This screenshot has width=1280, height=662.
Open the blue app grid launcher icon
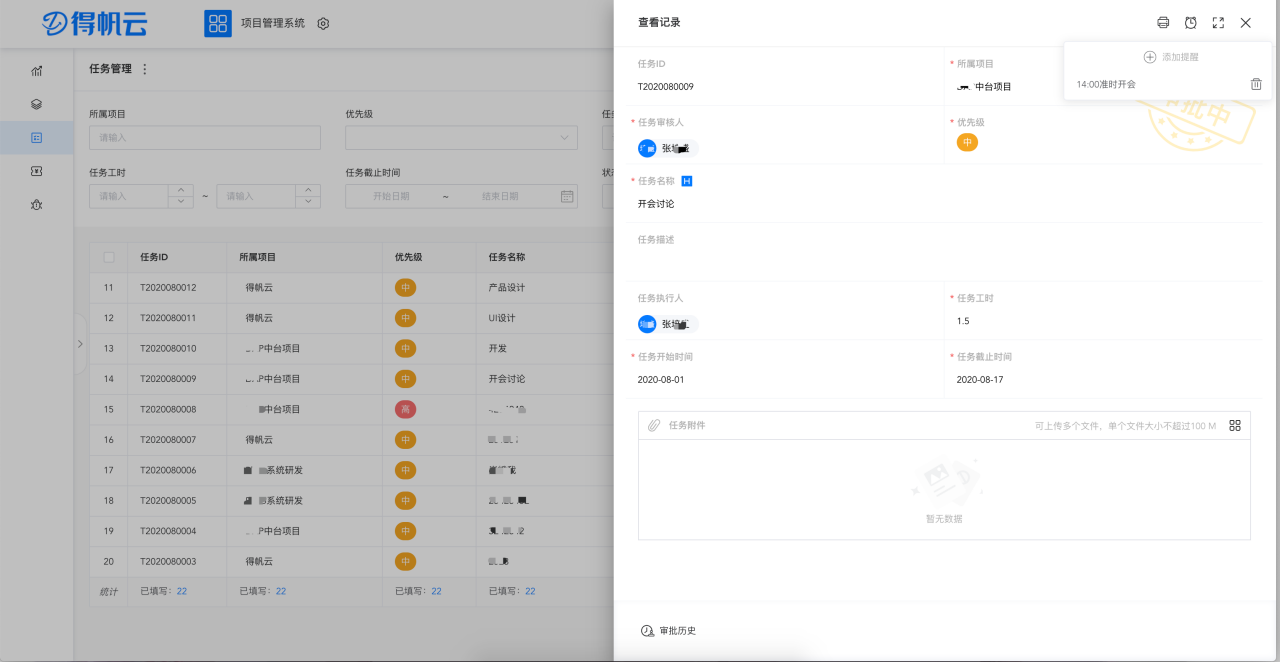pyautogui.click(x=218, y=23)
